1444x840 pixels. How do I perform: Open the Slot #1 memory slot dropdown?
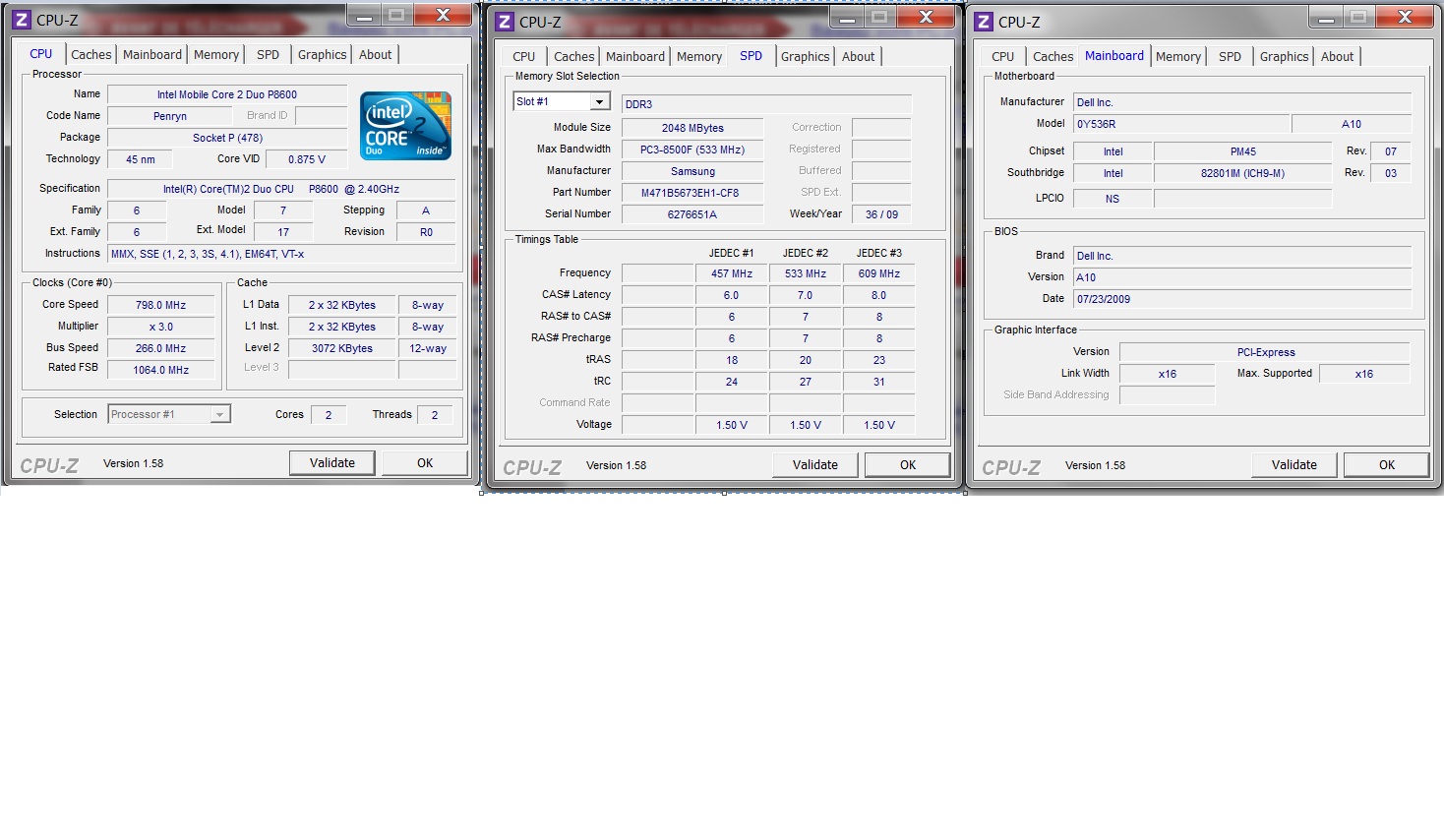599,102
